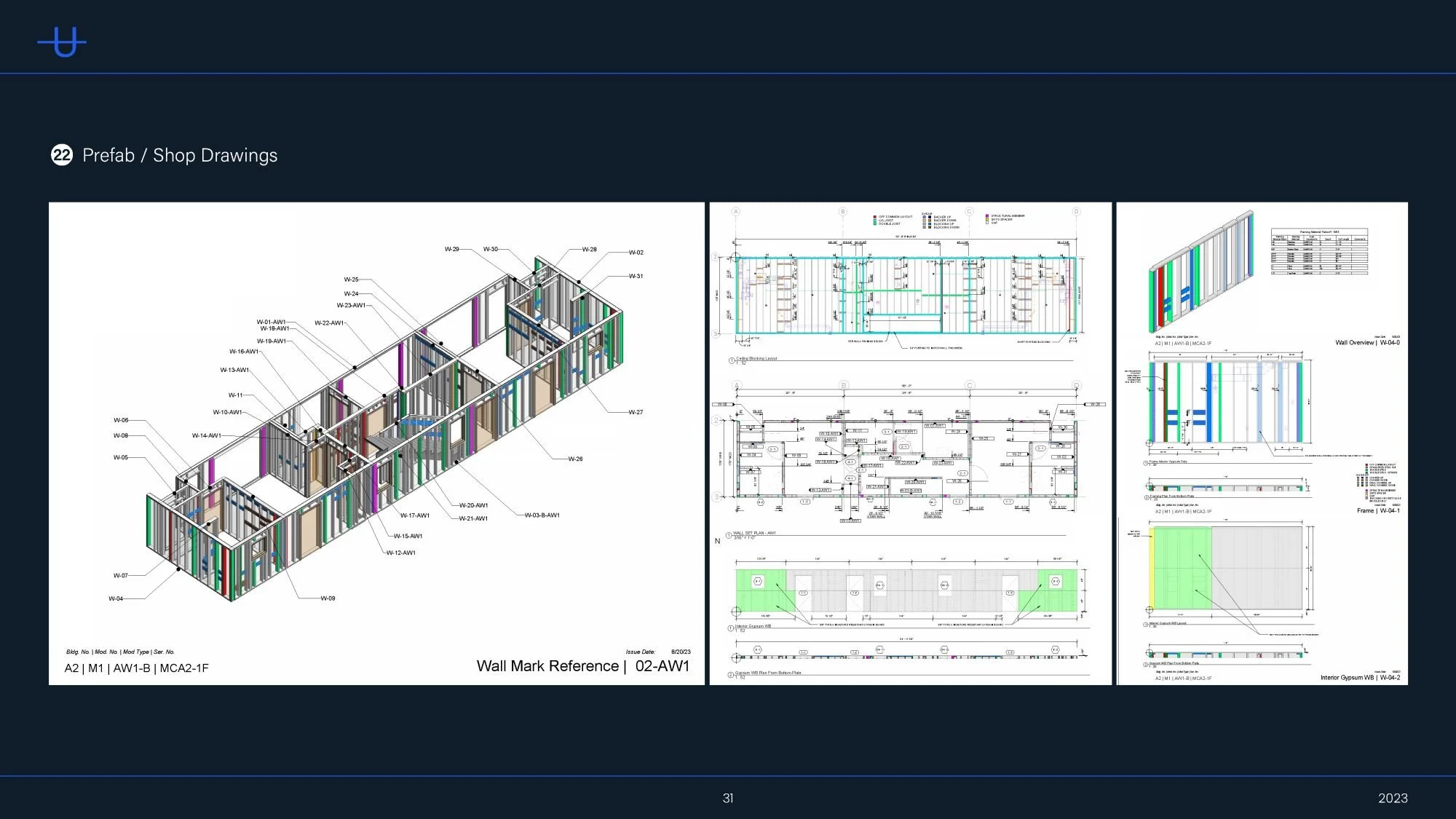
Task: Click the Prefab / Shop Drawings title
Action: 180,155
